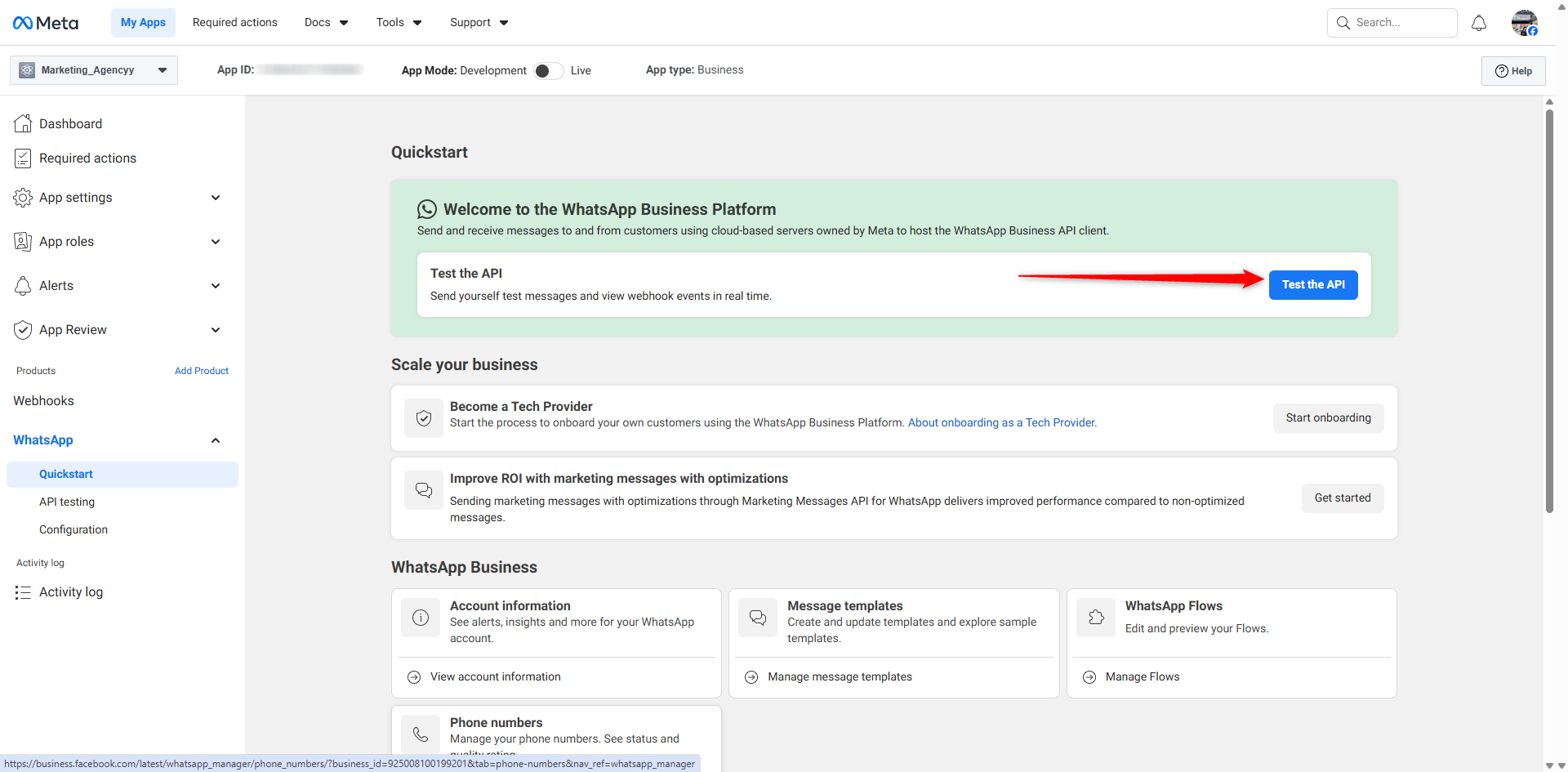Click the App settings gear icon
The height and width of the screenshot is (772, 1568).
(x=23, y=198)
